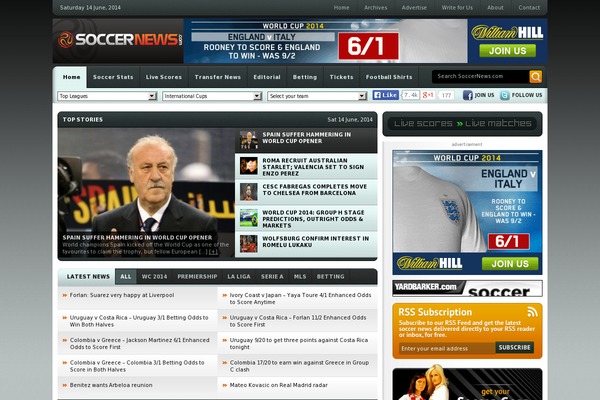The image size is (600, 400).
Task: Open Football Shirts menu item
Action: (389, 77)
